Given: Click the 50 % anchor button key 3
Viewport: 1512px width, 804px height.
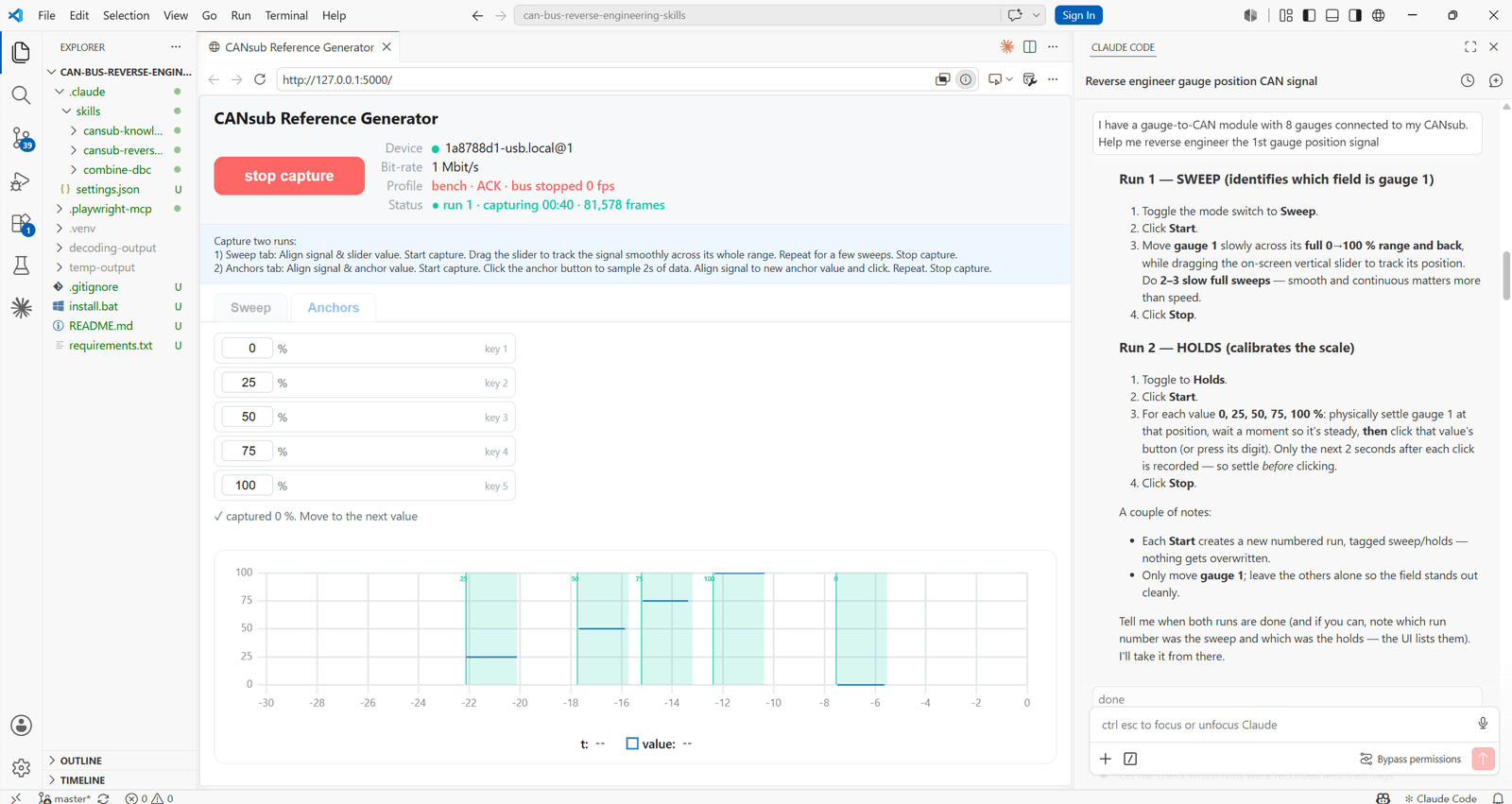Looking at the screenshot, I should click(x=365, y=417).
